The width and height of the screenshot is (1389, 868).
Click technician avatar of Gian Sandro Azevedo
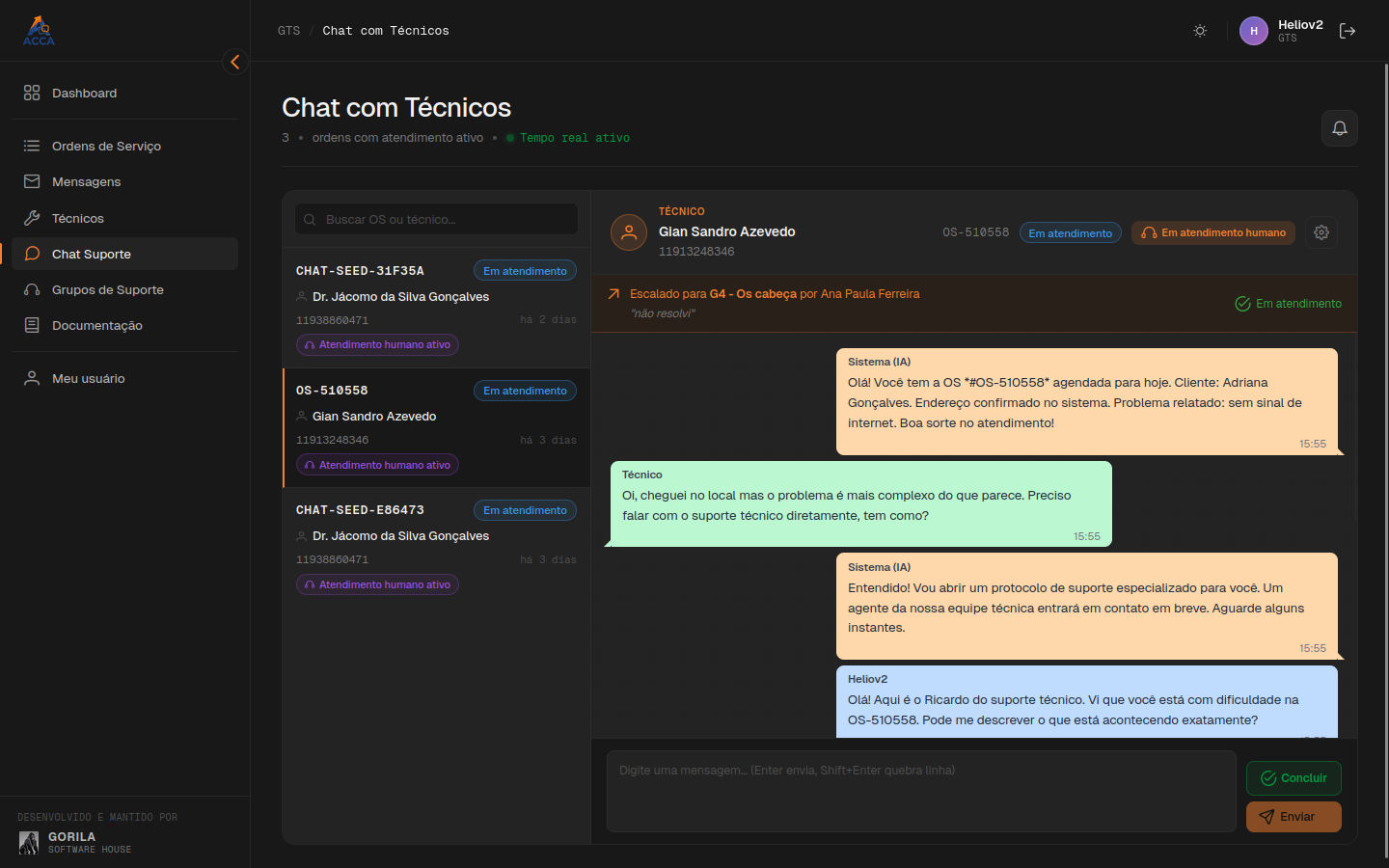(629, 232)
